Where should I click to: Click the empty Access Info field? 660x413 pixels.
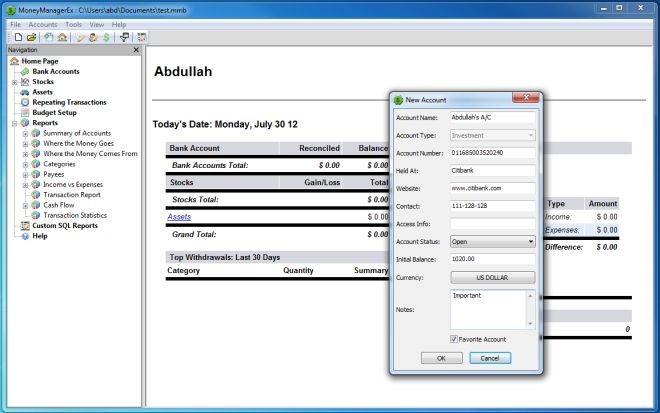[x=492, y=224]
